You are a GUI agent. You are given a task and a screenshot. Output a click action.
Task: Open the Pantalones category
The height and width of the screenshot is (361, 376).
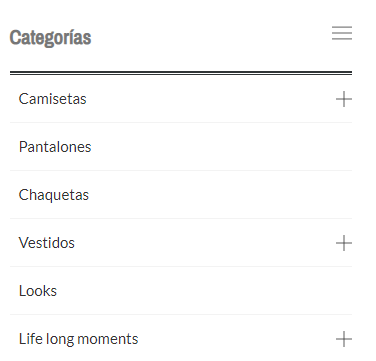pyautogui.click(x=55, y=147)
